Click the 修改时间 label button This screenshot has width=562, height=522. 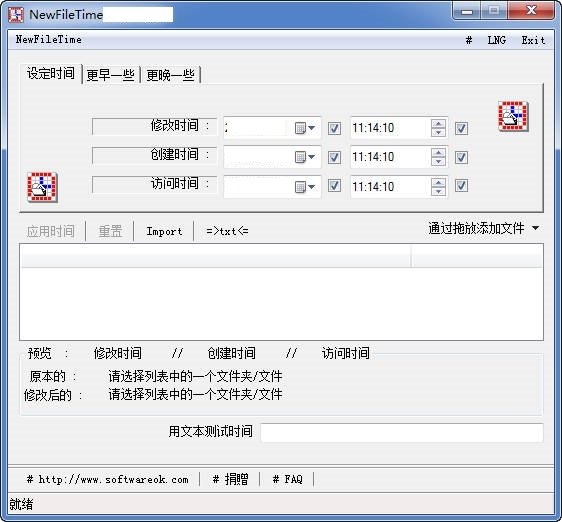154,126
